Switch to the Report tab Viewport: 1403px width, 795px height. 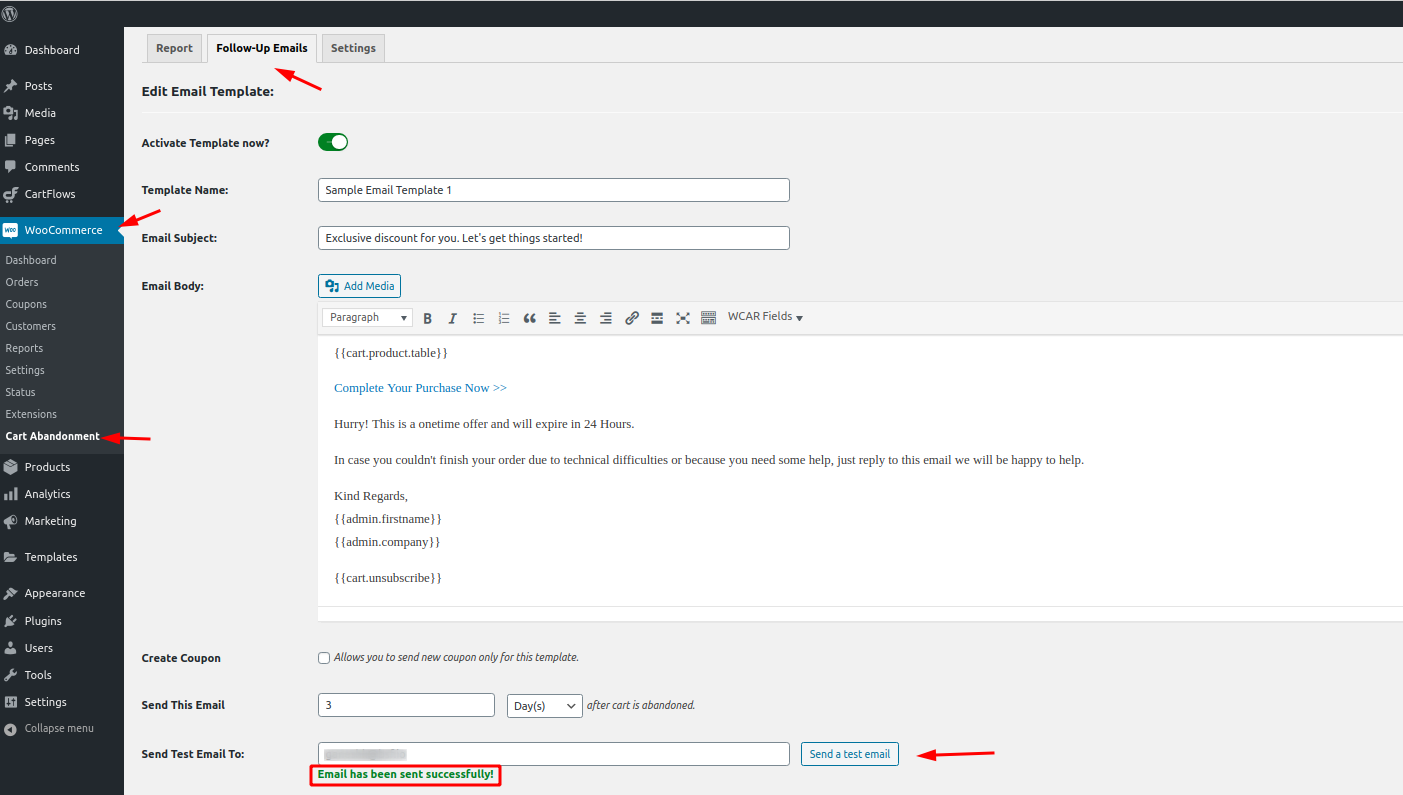pos(174,48)
